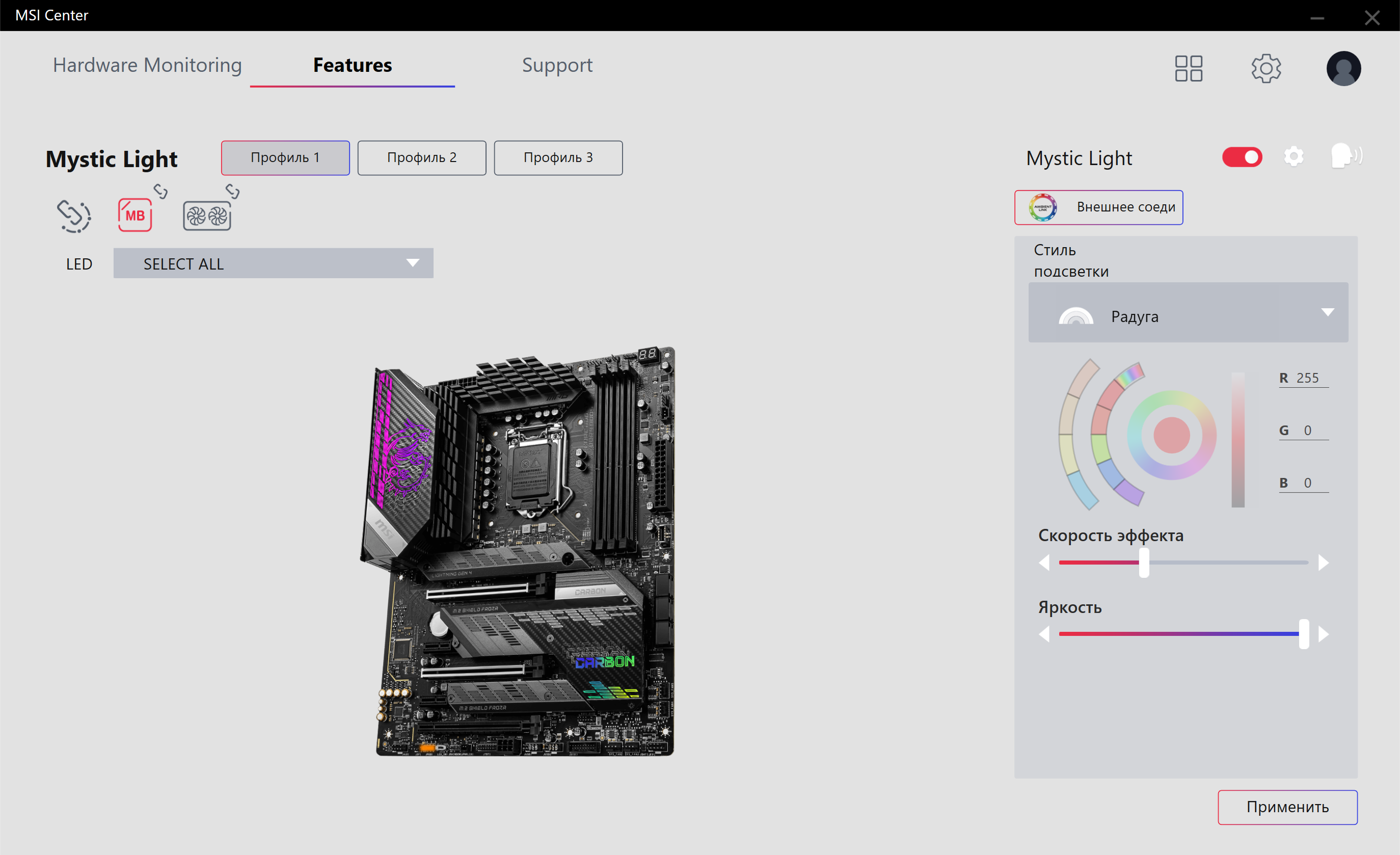Click the sync all devices chain icon
Image resolution: width=1400 pixels, height=855 pixels.
click(x=74, y=216)
